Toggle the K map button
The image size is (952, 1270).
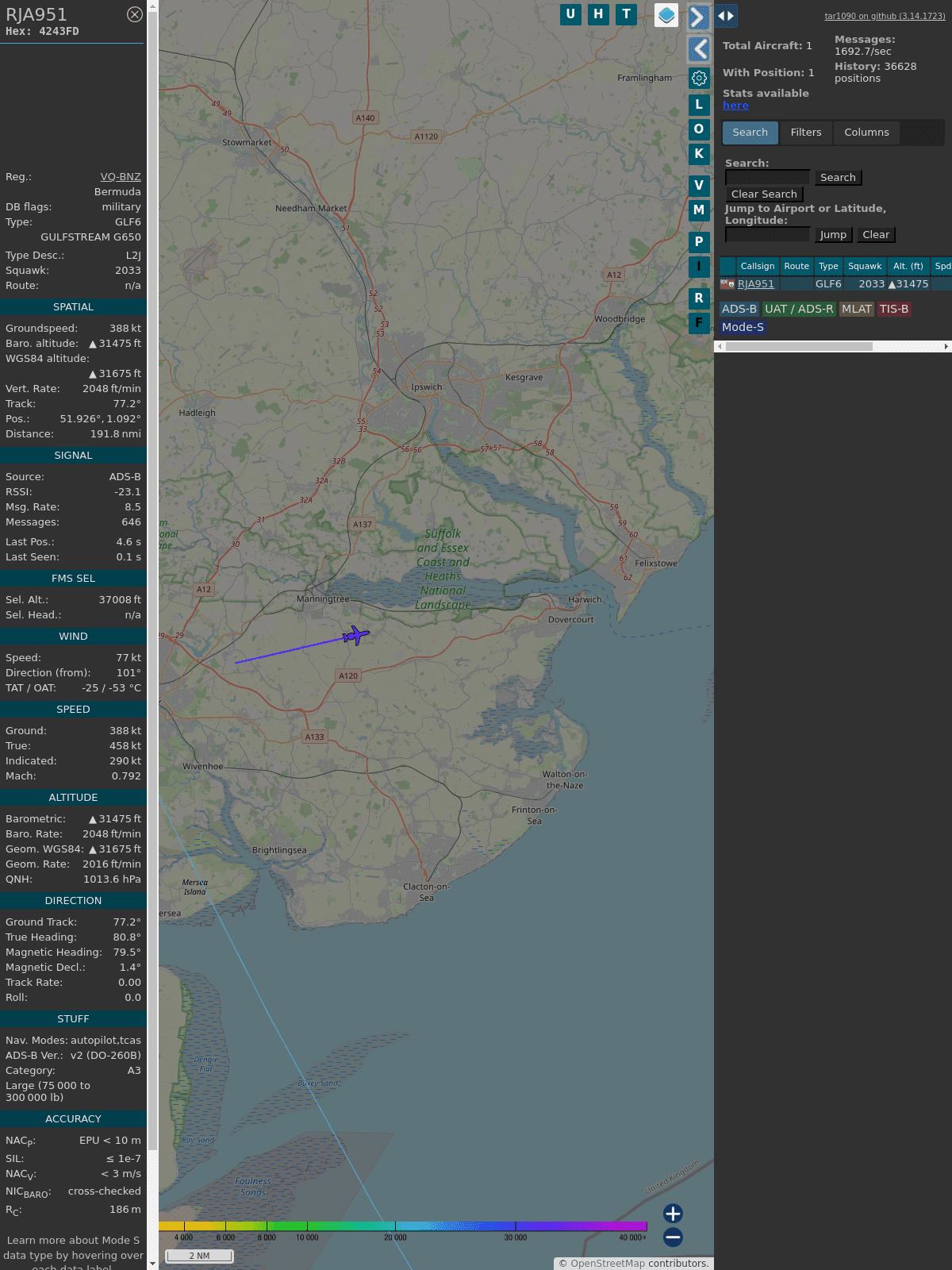[699, 154]
